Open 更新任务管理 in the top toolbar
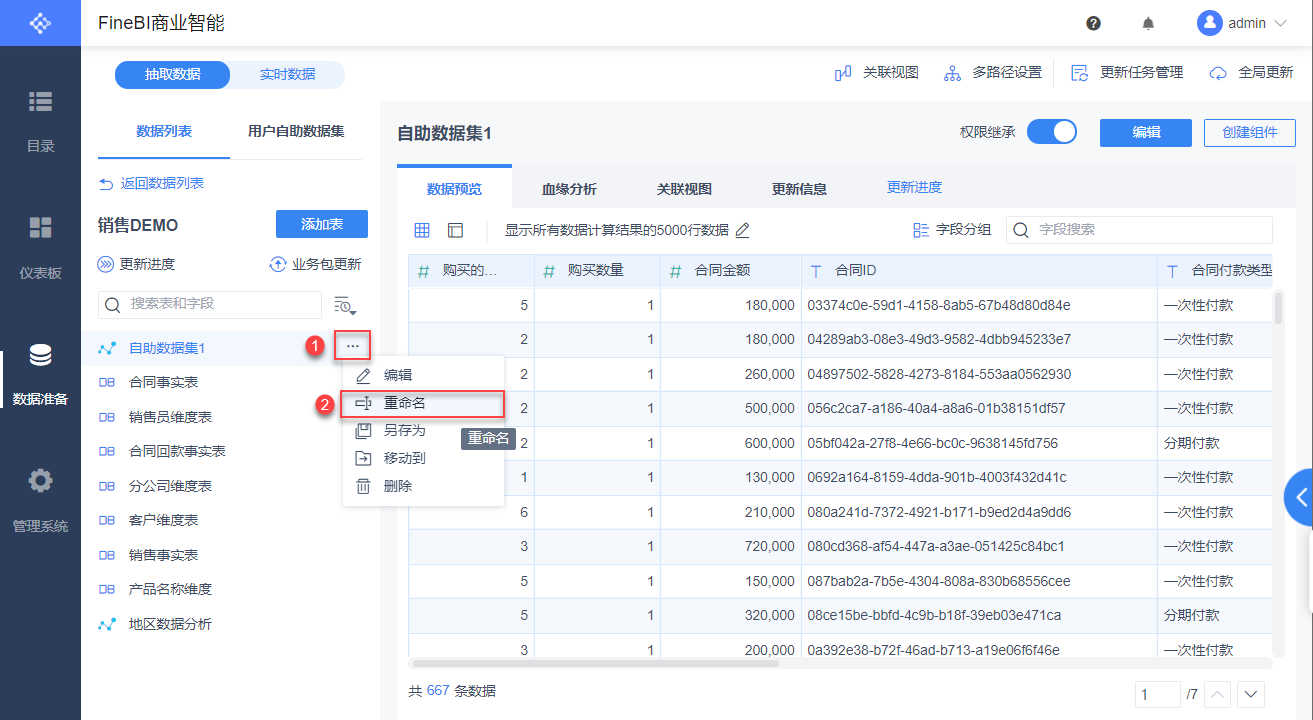Image resolution: width=1313 pixels, height=720 pixels. 1127,73
